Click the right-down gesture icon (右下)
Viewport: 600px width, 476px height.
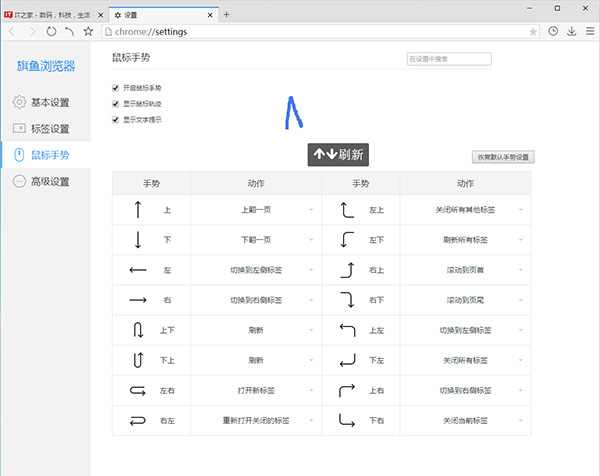347,300
